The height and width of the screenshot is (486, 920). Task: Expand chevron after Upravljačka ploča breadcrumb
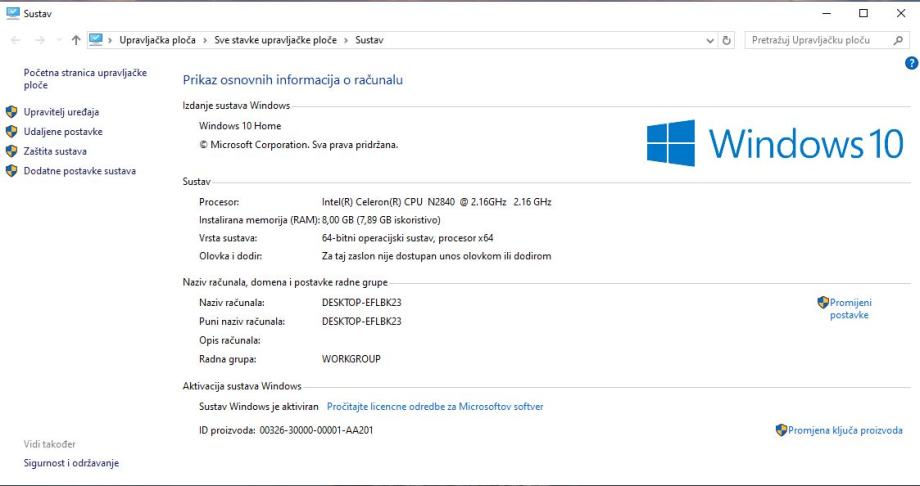pos(205,40)
